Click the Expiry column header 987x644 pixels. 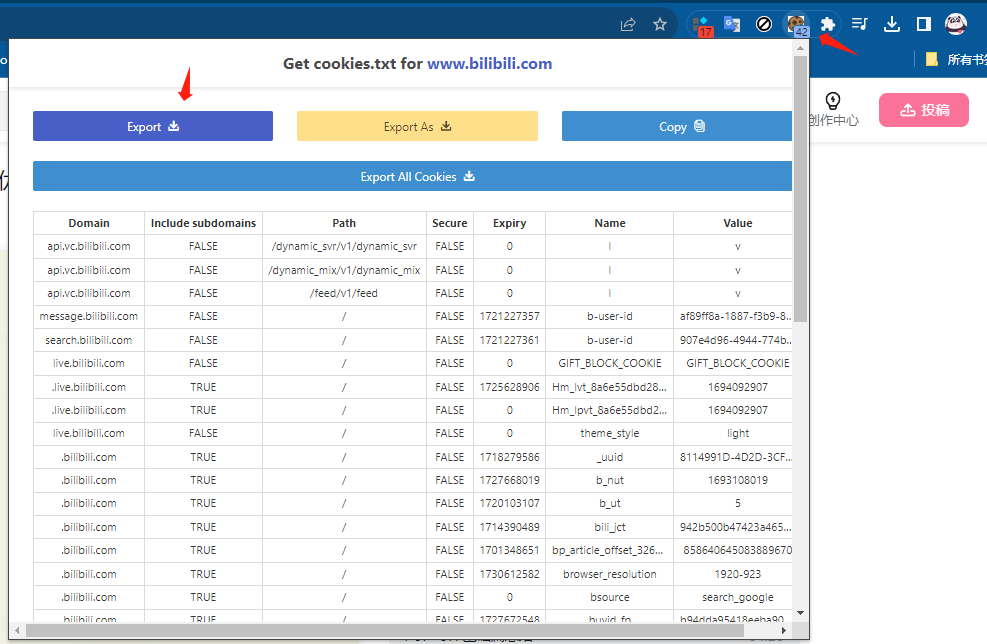[x=509, y=223]
